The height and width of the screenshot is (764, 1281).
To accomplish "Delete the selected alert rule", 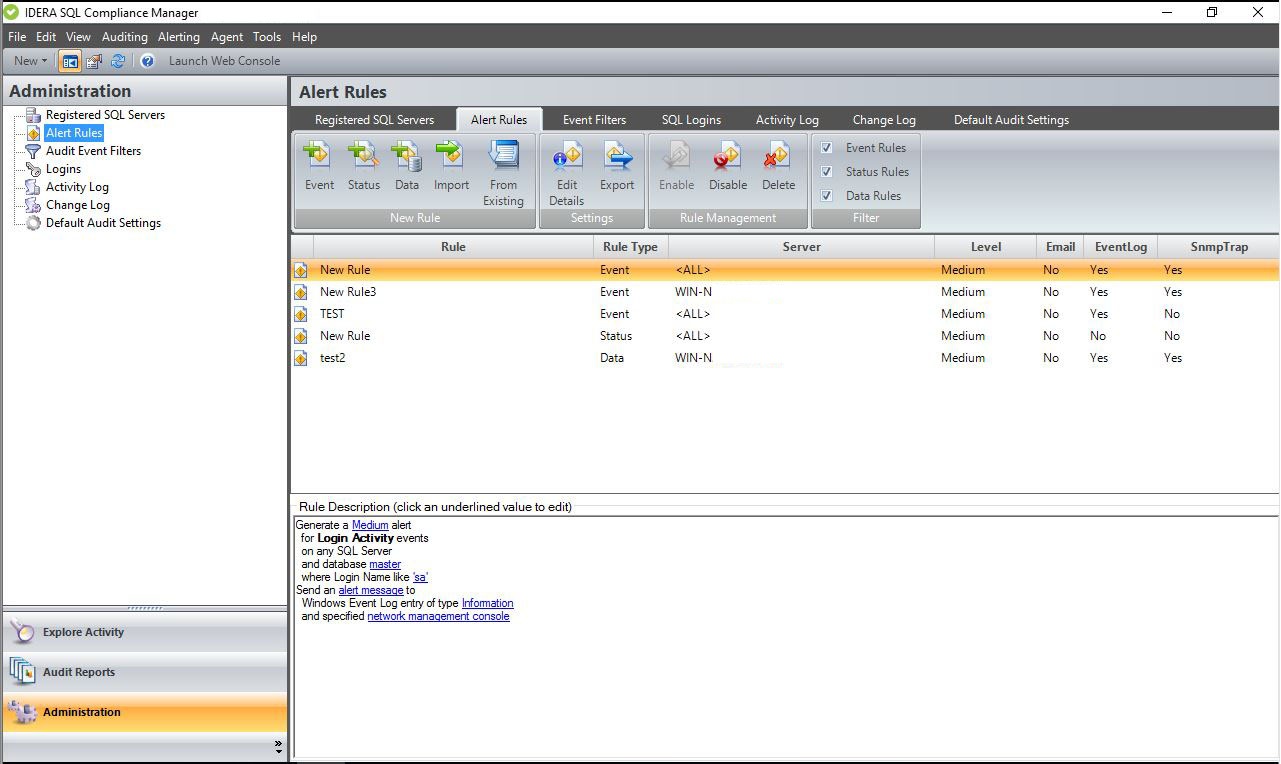I will click(x=778, y=166).
